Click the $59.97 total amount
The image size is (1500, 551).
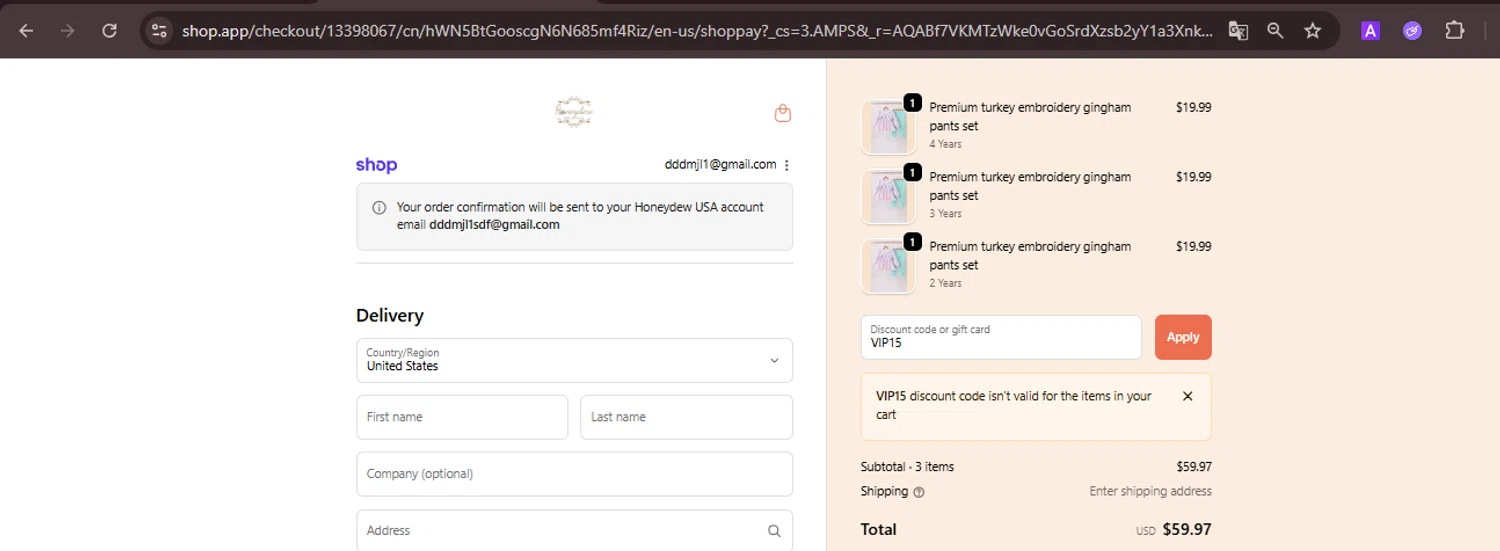coord(1187,529)
